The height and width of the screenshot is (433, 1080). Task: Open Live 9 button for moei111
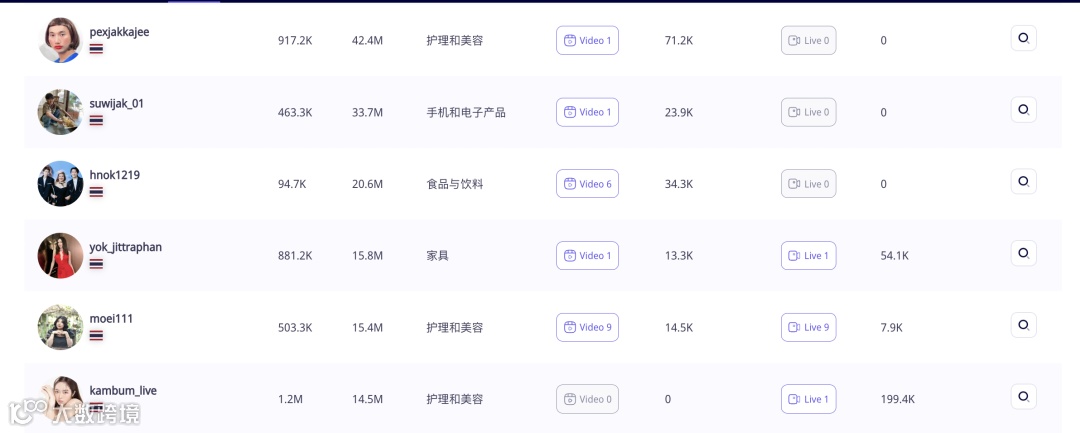click(x=808, y=327)
